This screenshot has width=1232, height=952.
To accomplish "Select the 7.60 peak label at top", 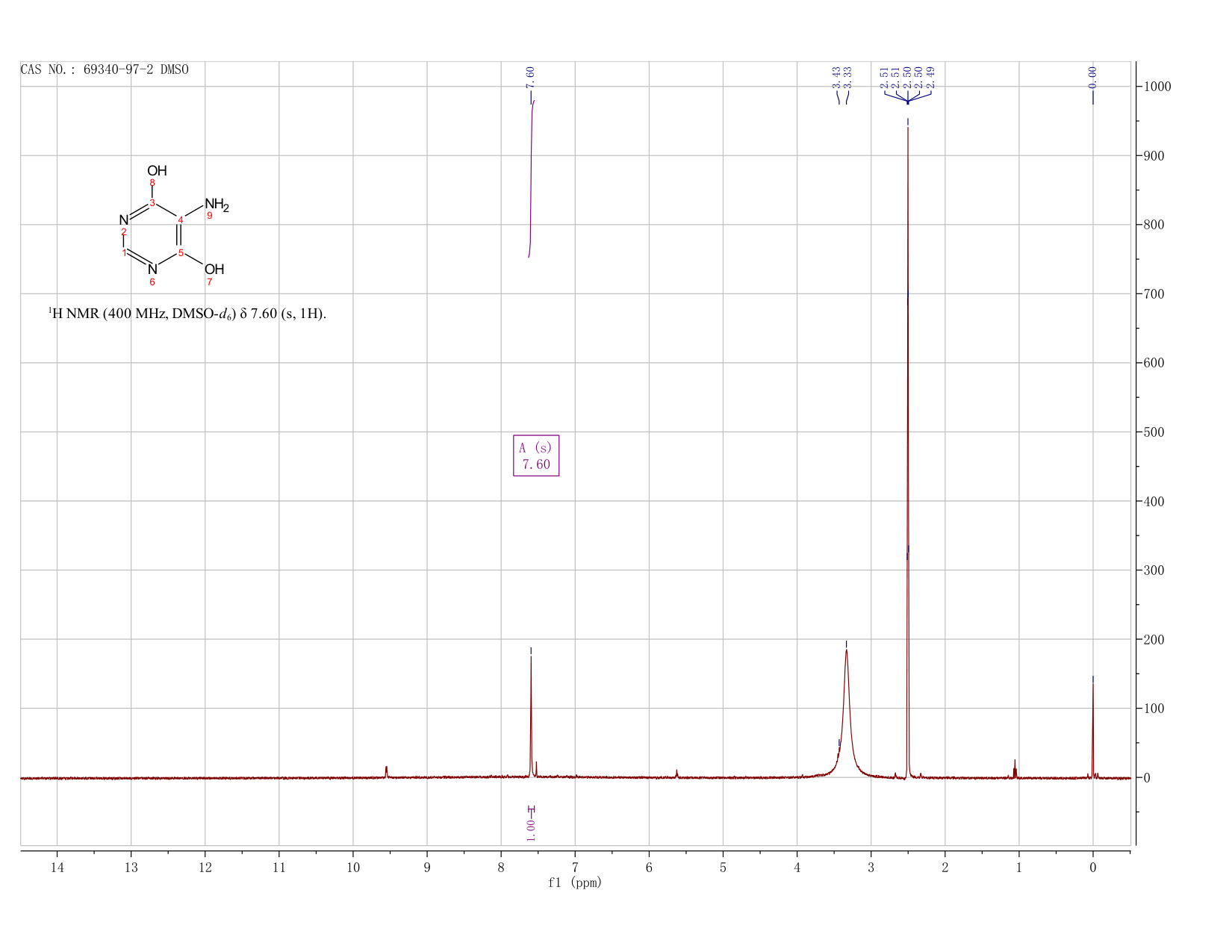I will coord(530,77).
